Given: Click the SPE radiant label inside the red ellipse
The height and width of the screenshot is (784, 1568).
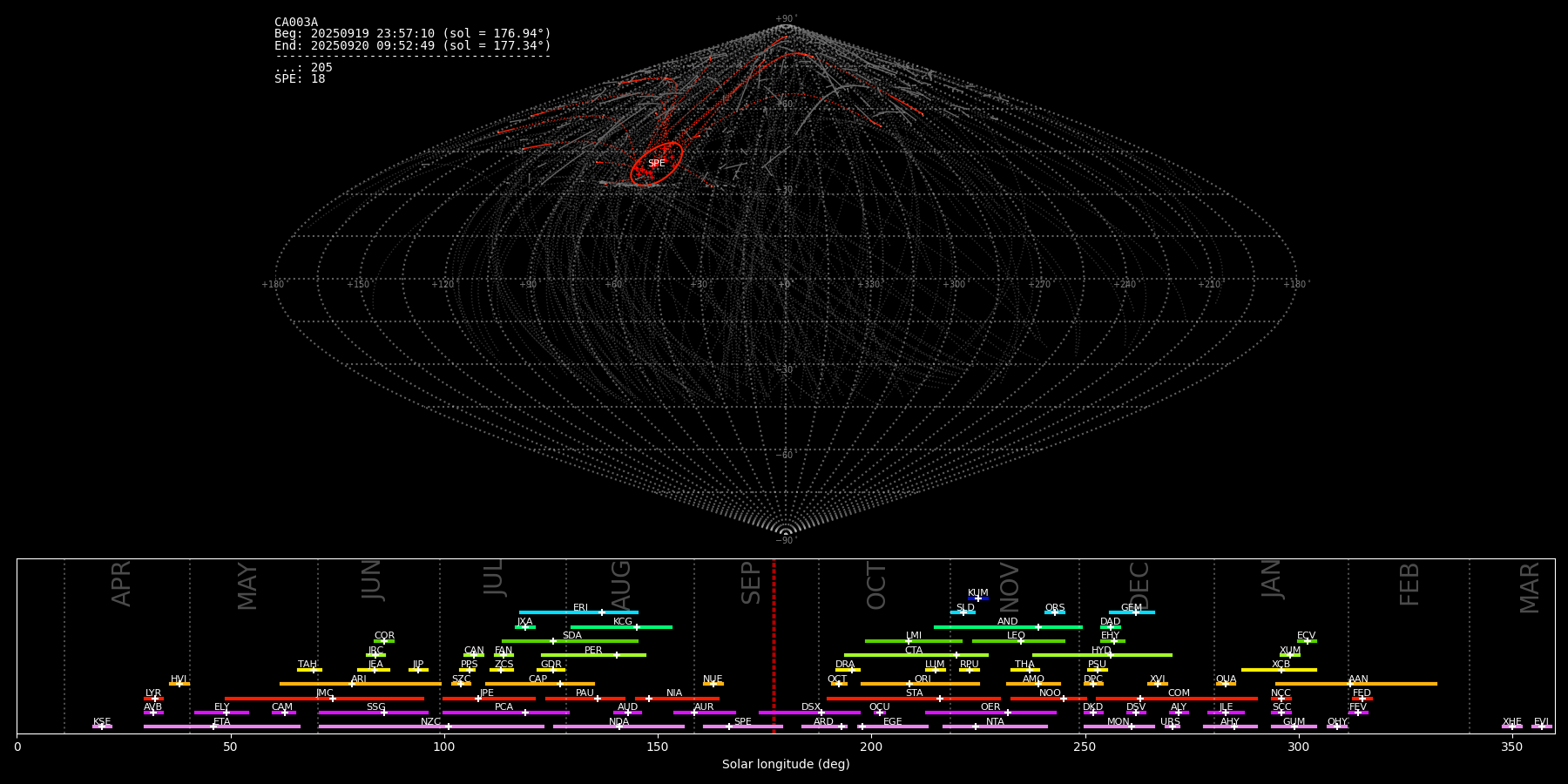Looking at the screenshot, I should pos(656,164).
